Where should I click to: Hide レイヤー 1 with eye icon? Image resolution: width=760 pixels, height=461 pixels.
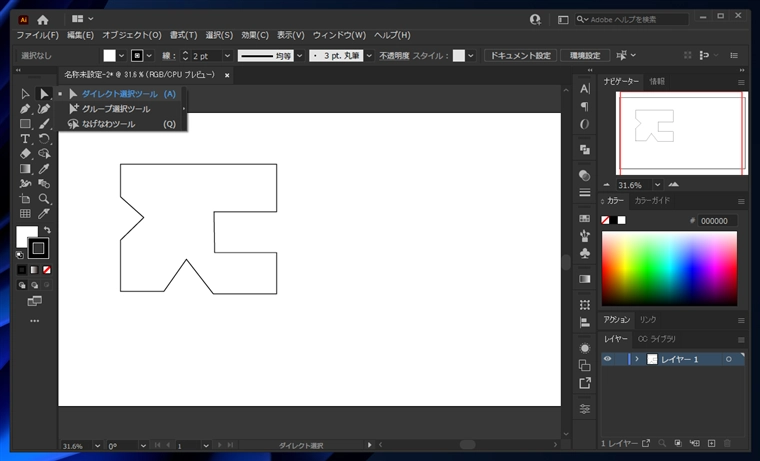607,359
